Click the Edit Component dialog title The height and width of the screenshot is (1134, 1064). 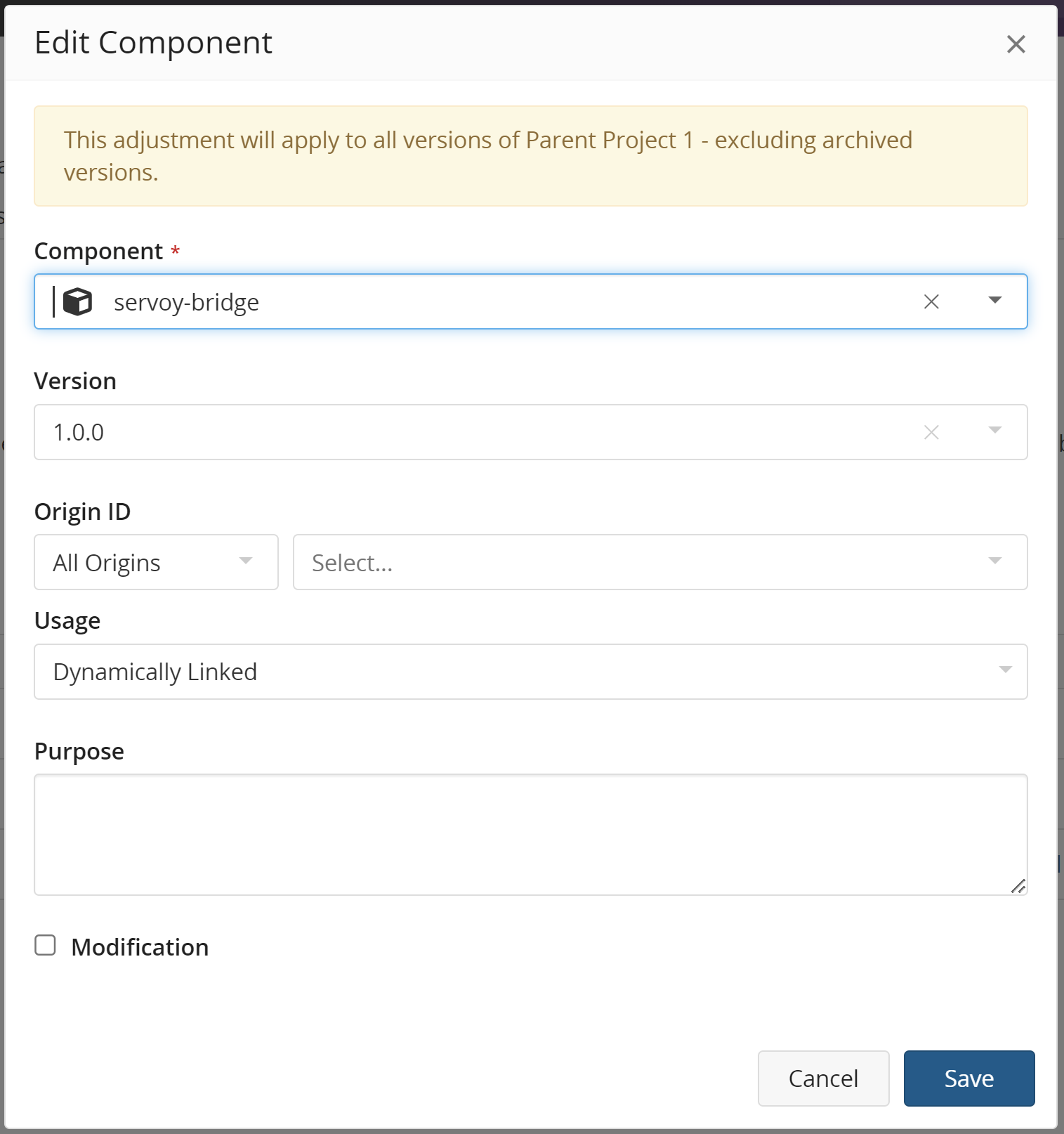pyautogui.click(x=153, y=43)
